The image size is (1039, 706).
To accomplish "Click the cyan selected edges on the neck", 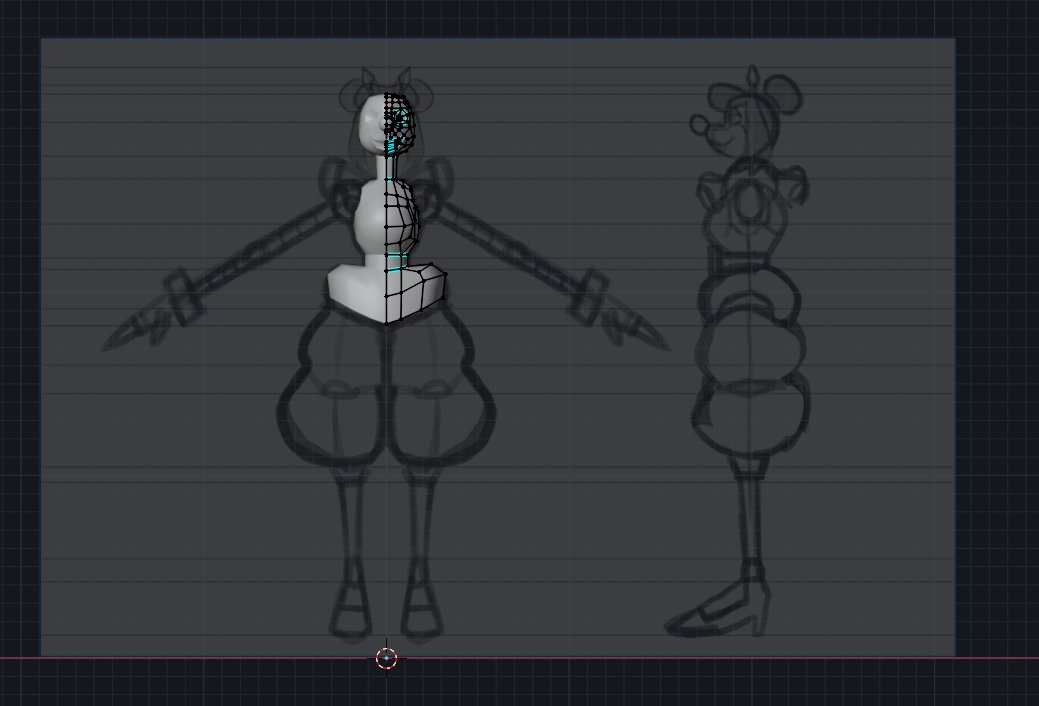I will point(389,178).
